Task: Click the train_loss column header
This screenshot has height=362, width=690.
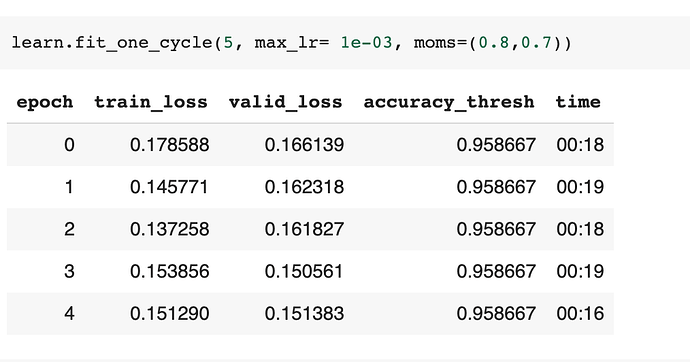Action: click(151, 102)
